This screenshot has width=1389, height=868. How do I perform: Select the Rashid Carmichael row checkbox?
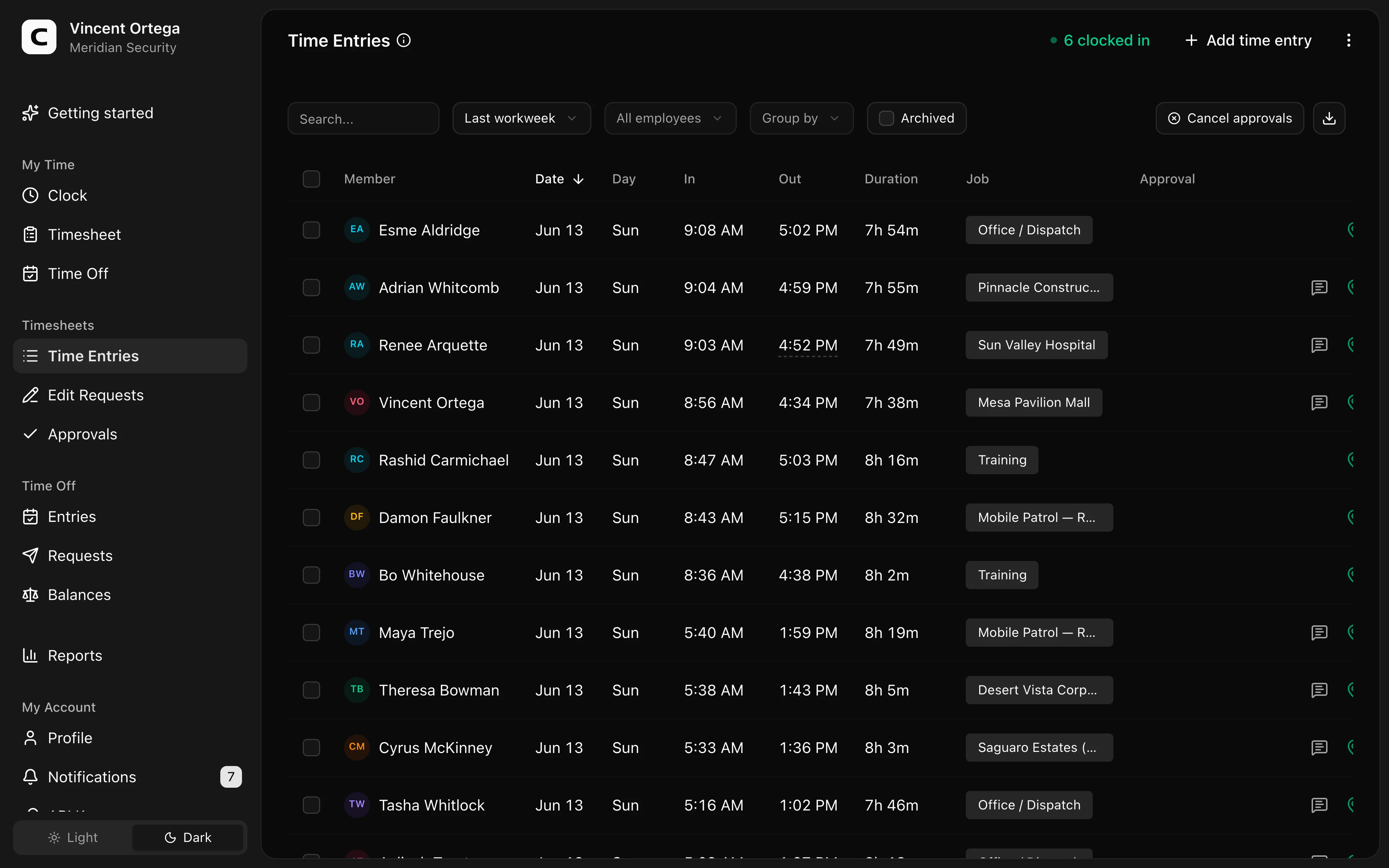311,460
